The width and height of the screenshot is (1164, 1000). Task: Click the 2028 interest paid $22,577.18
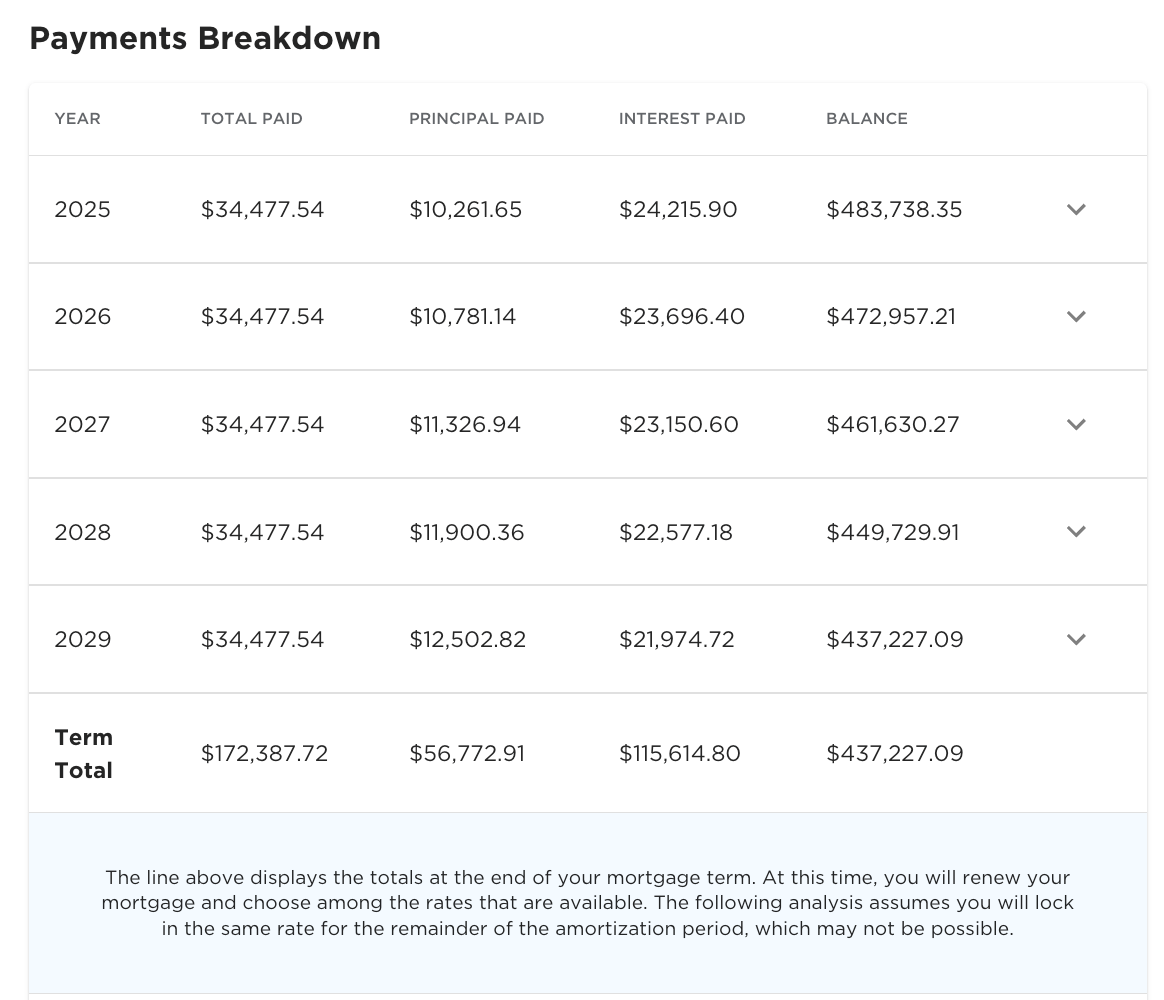tap(676, 532)
